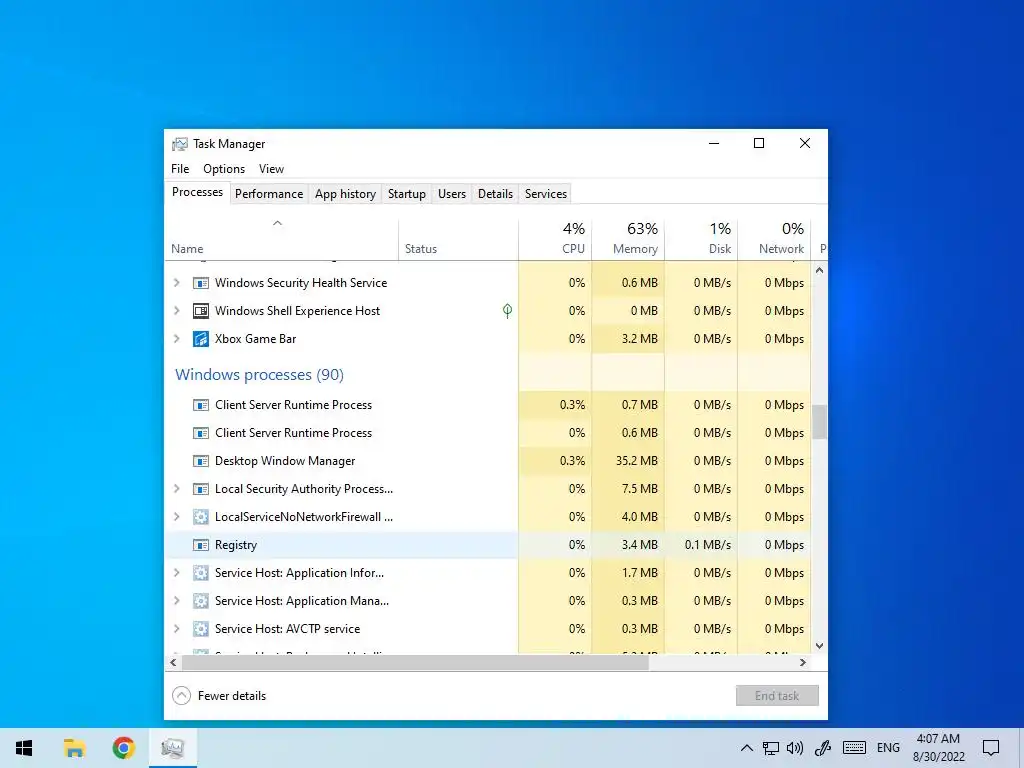Open the ENG language indicator

click(888, 748)
